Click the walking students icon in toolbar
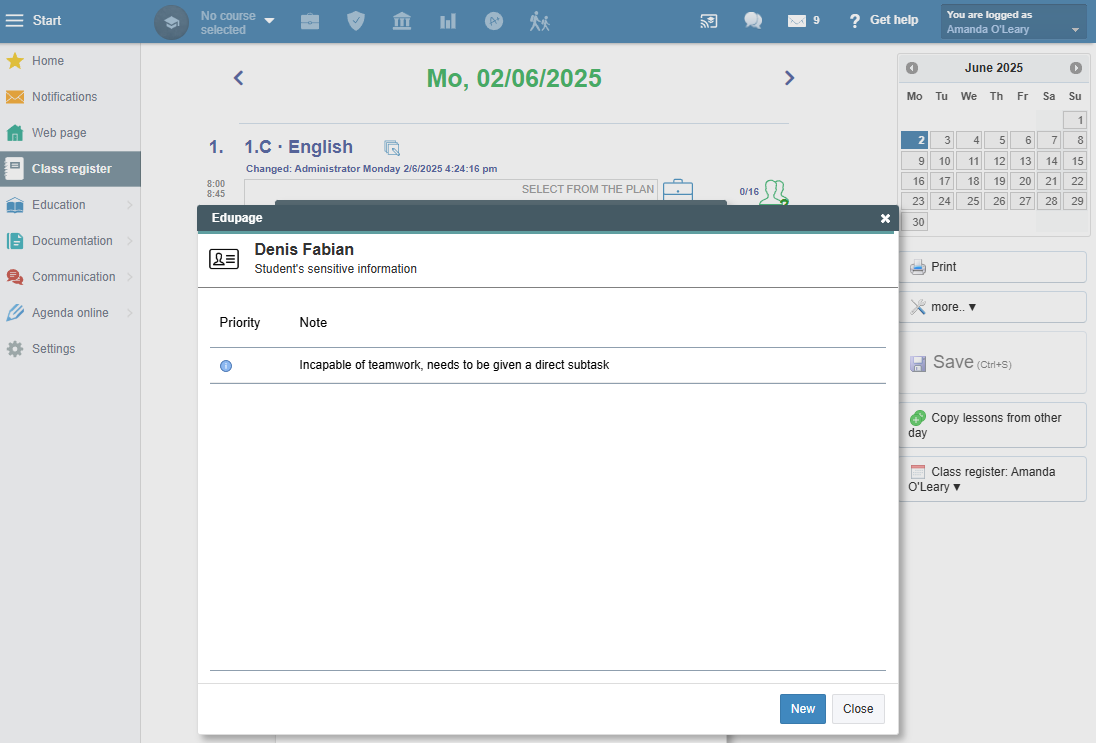 [x=540, y=21]
